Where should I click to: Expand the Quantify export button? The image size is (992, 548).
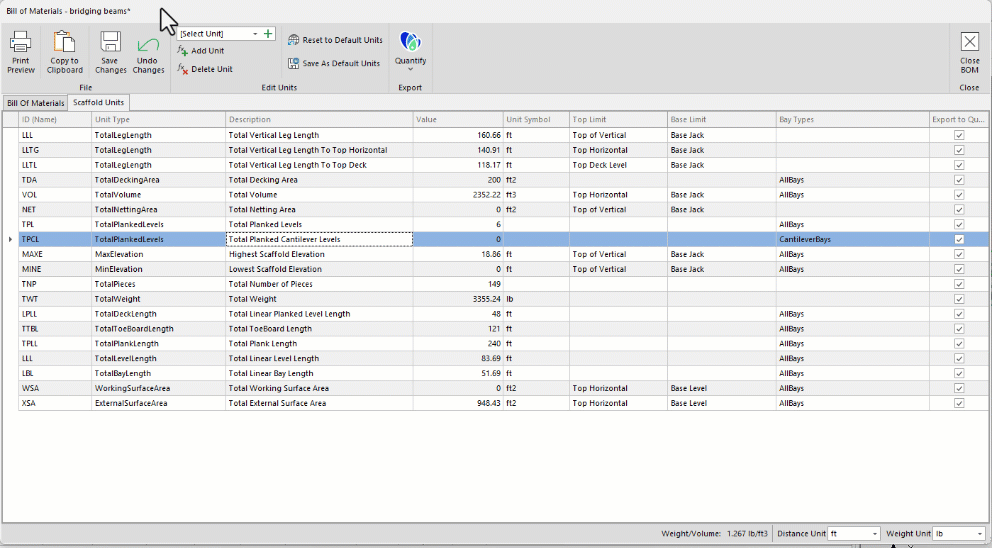(410, 68)
